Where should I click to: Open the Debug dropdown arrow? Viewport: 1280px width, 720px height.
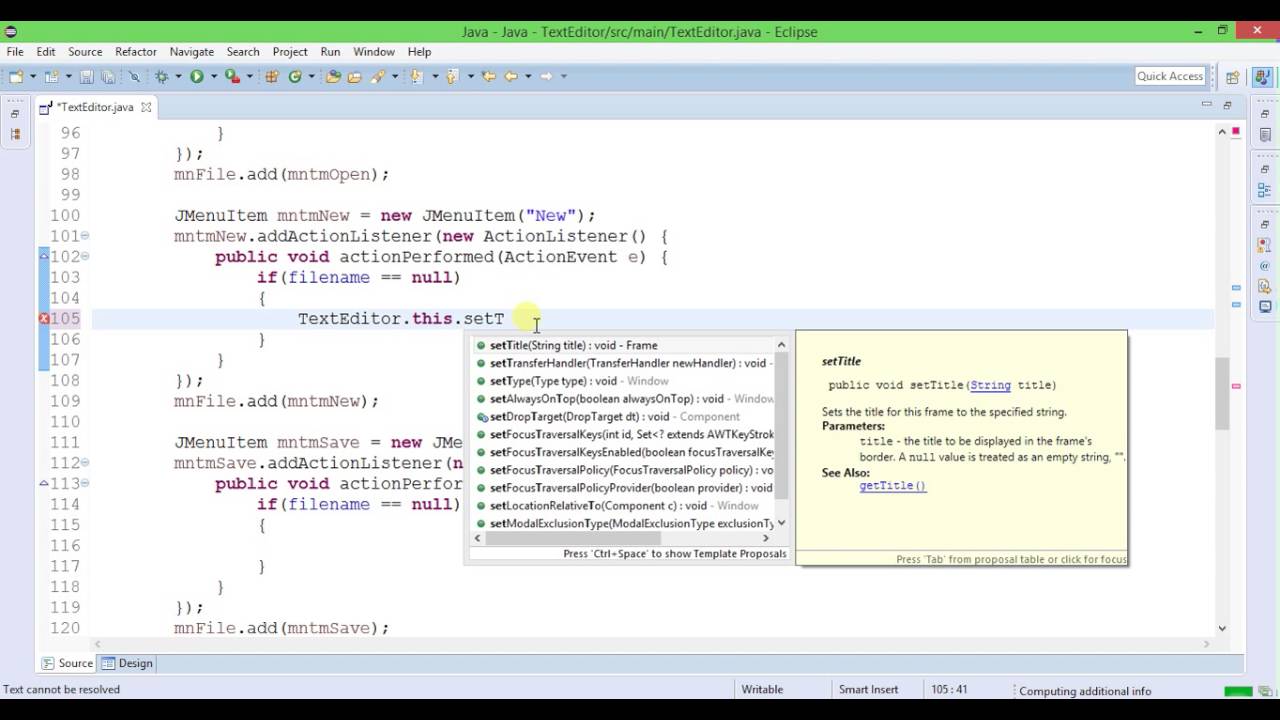tap(178, 76)
